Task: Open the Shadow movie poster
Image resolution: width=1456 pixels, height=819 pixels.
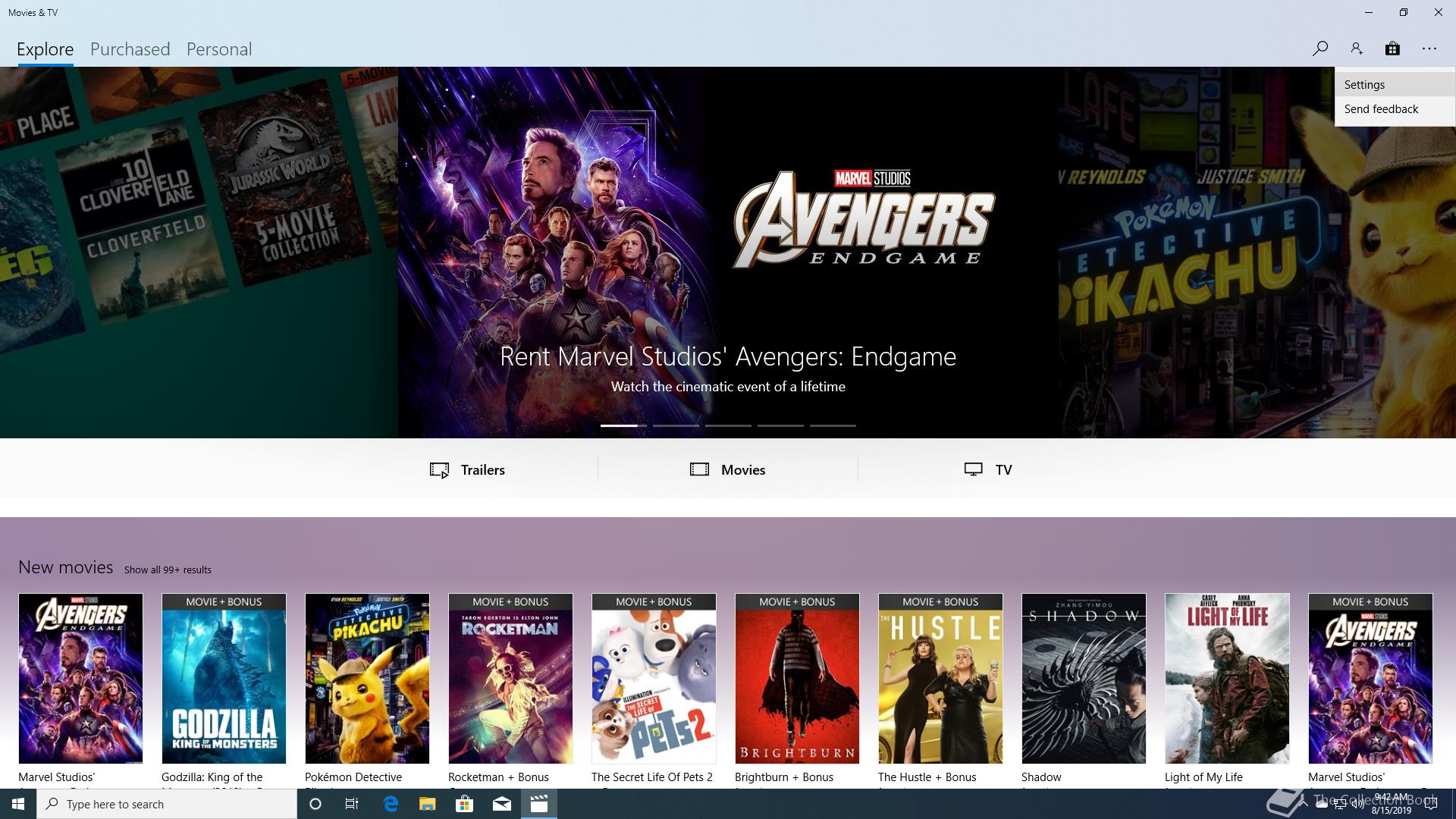Action: [1084, 678]
